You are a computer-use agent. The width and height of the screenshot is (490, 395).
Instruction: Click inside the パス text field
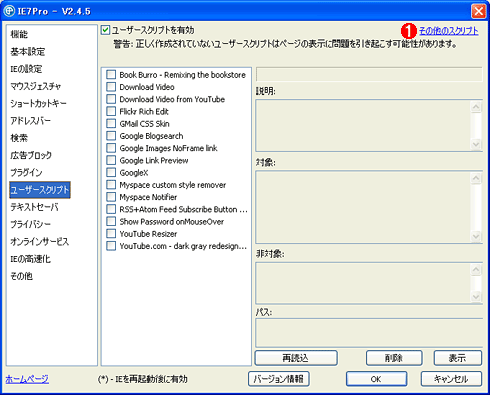369,333
